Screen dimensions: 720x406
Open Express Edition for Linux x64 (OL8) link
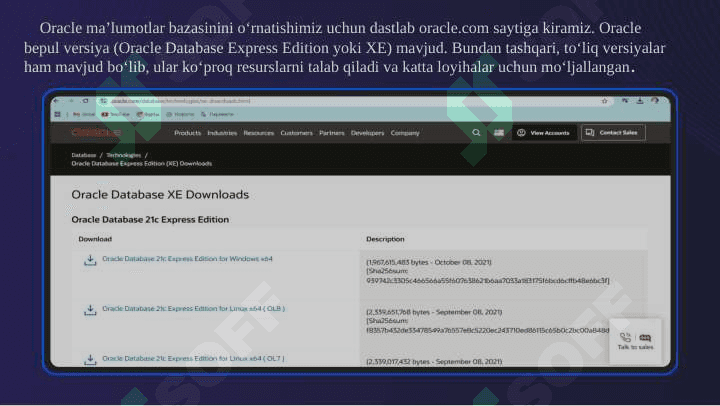click(x=193, y=309)
